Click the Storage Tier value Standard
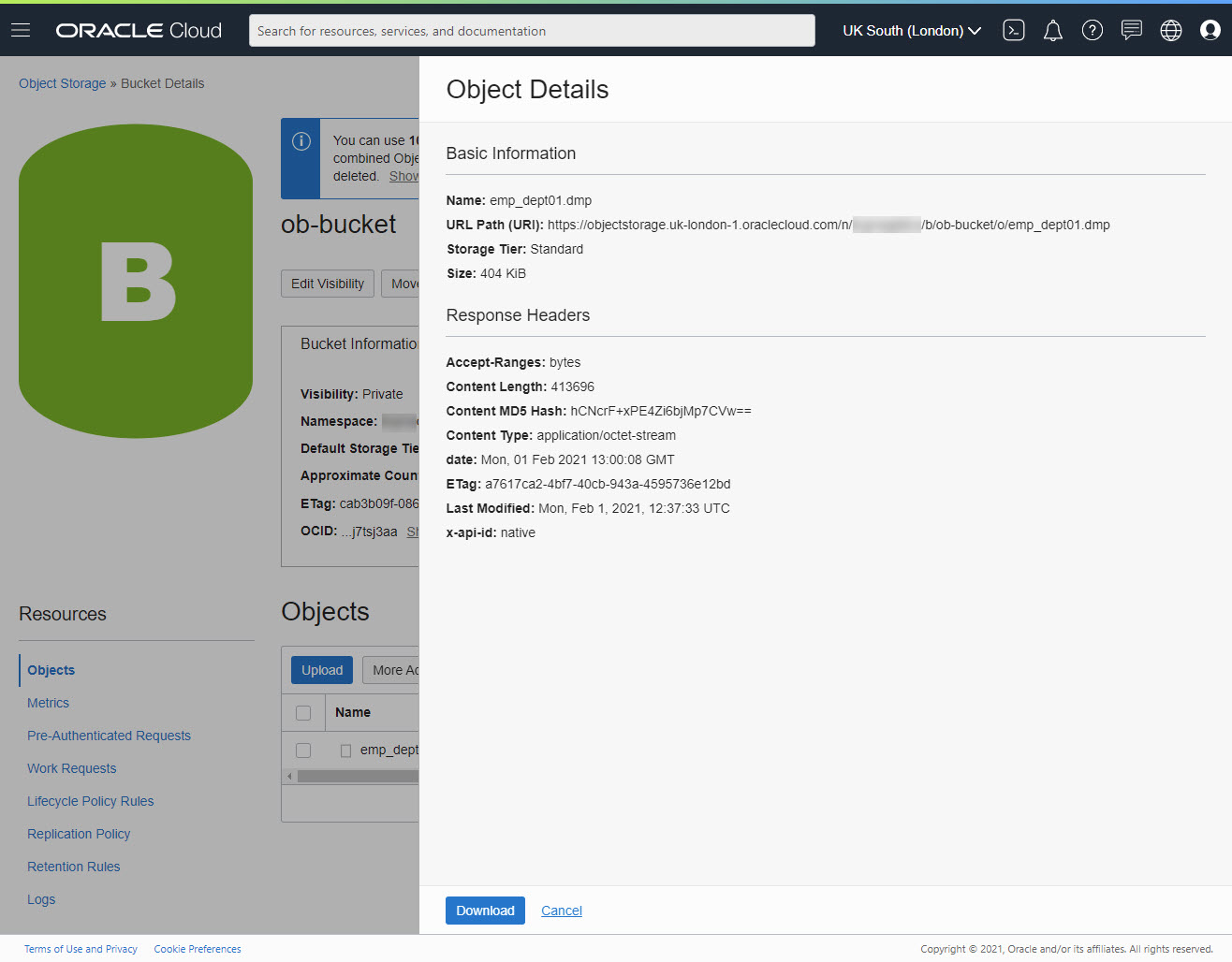 tap(557, 249)
